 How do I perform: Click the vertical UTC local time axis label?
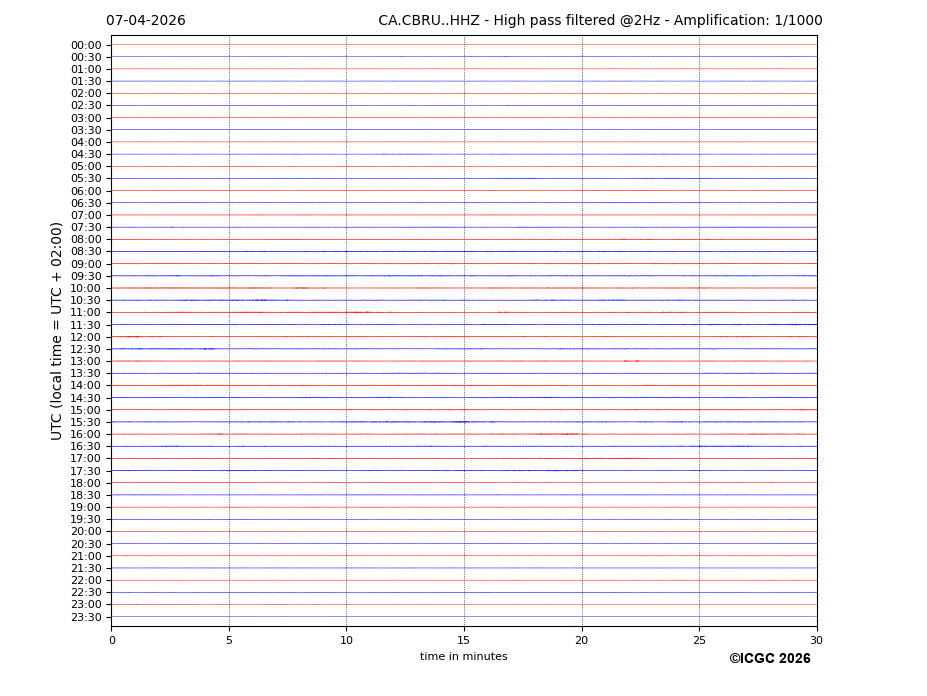coord(57,331)
